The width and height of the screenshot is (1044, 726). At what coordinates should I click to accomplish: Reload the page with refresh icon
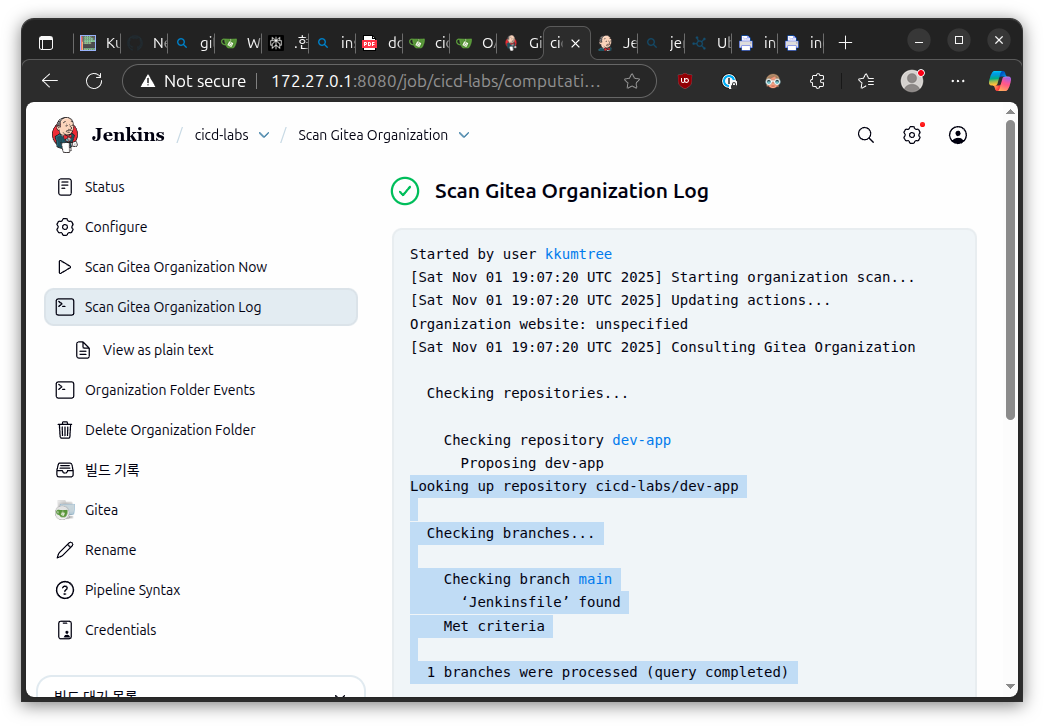coord(94,81)
